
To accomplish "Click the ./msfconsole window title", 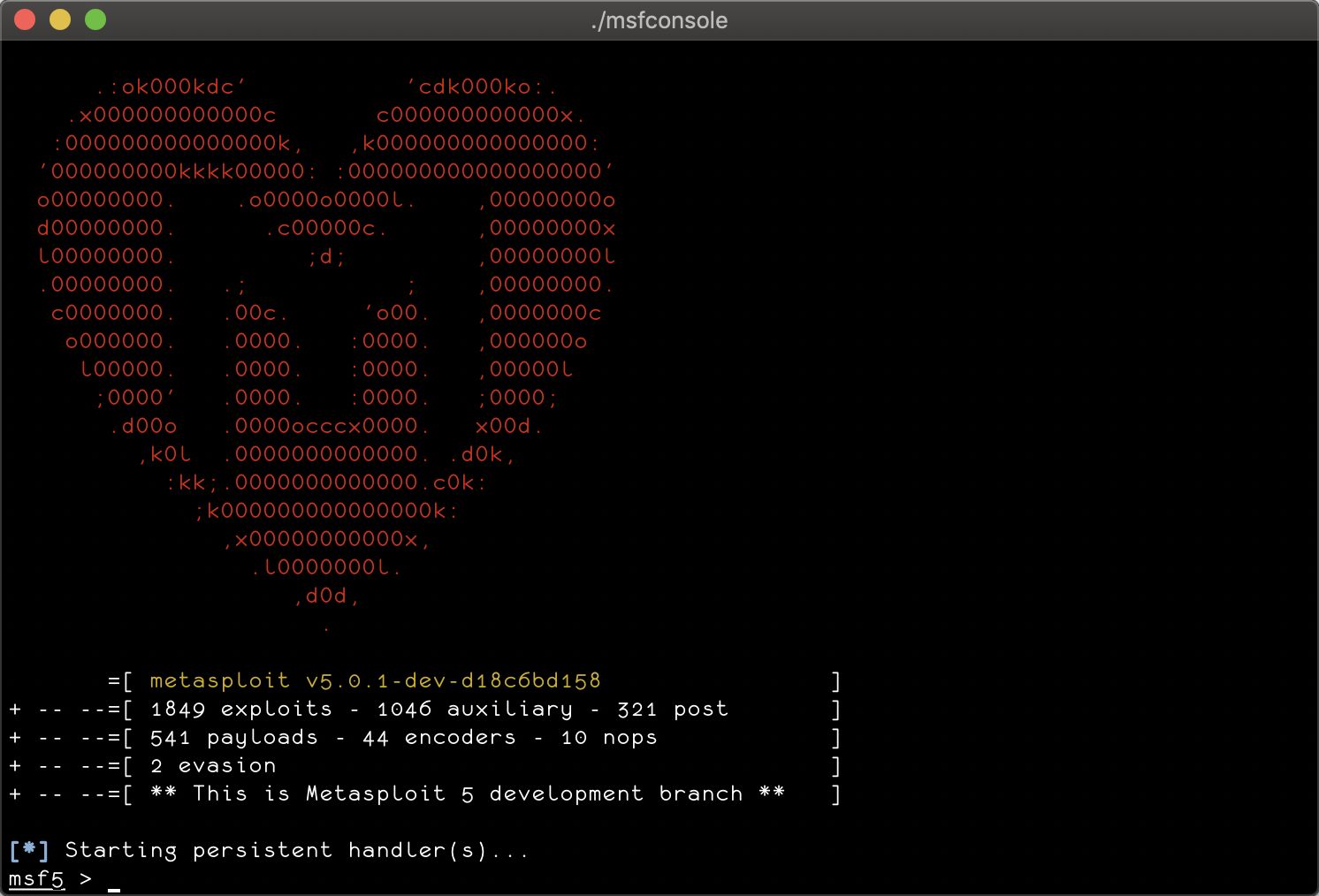I will click(659, 20).
